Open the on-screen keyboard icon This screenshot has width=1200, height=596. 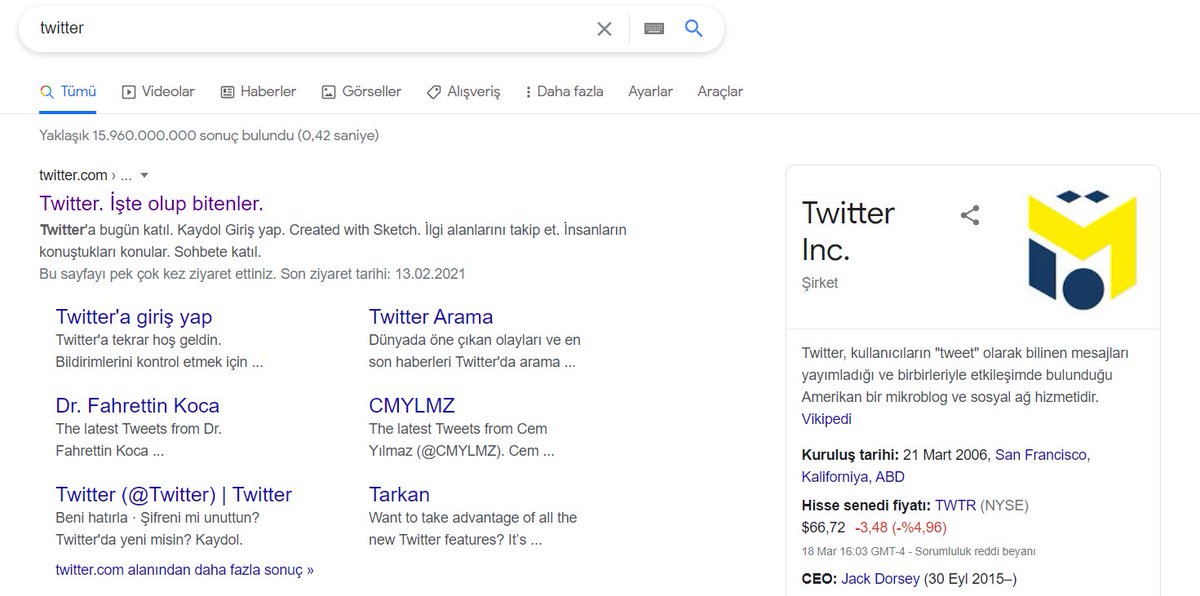pos(654,29)
